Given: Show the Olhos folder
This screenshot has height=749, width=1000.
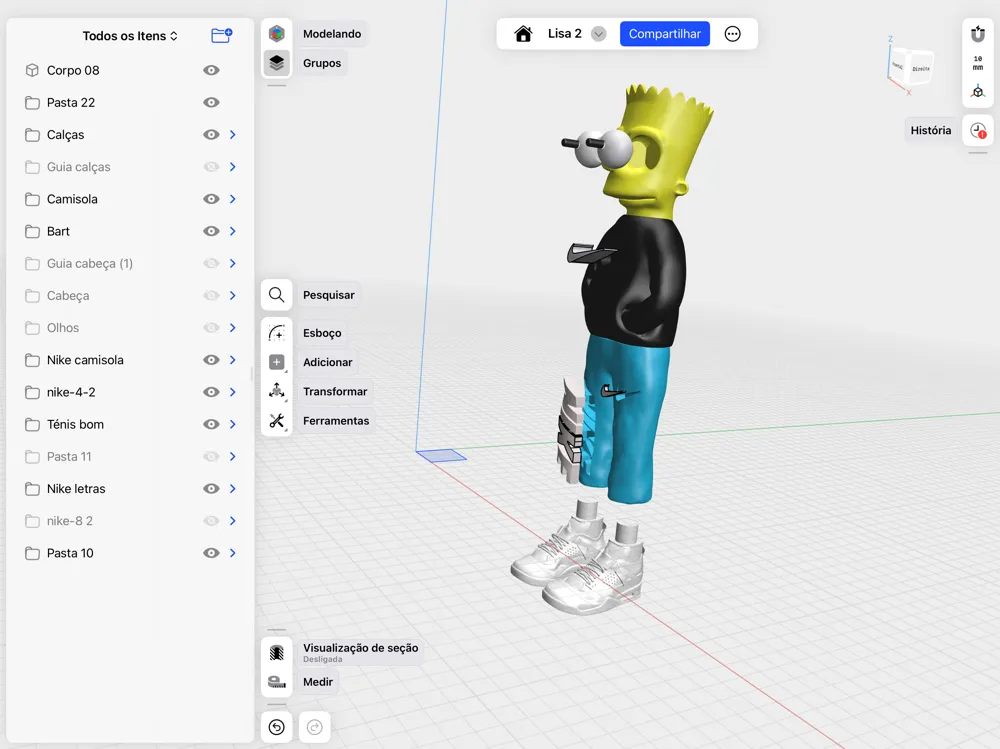Looking at the screenshot, I should tap(211, 327).
